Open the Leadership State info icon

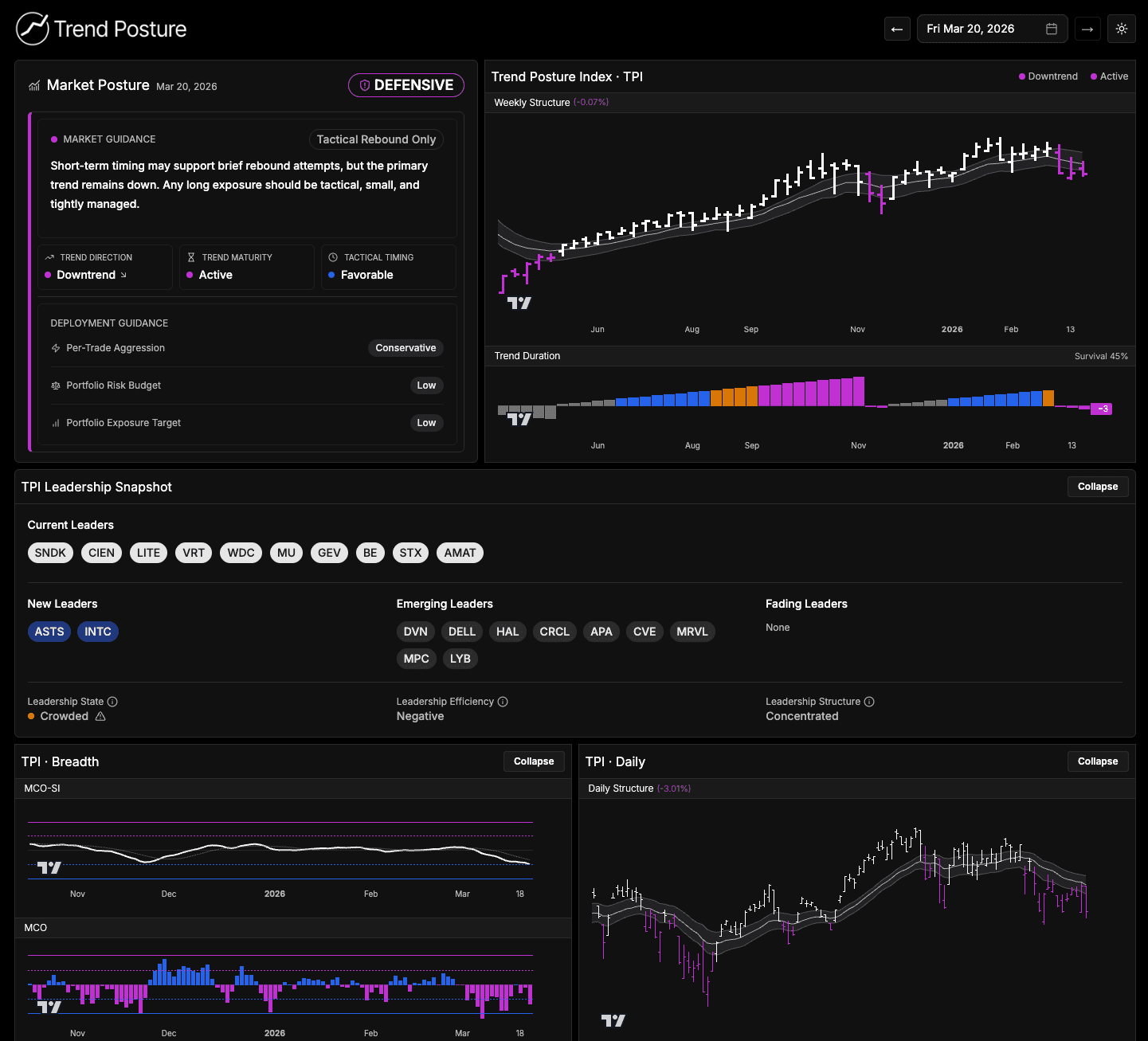tap(112, 701)
